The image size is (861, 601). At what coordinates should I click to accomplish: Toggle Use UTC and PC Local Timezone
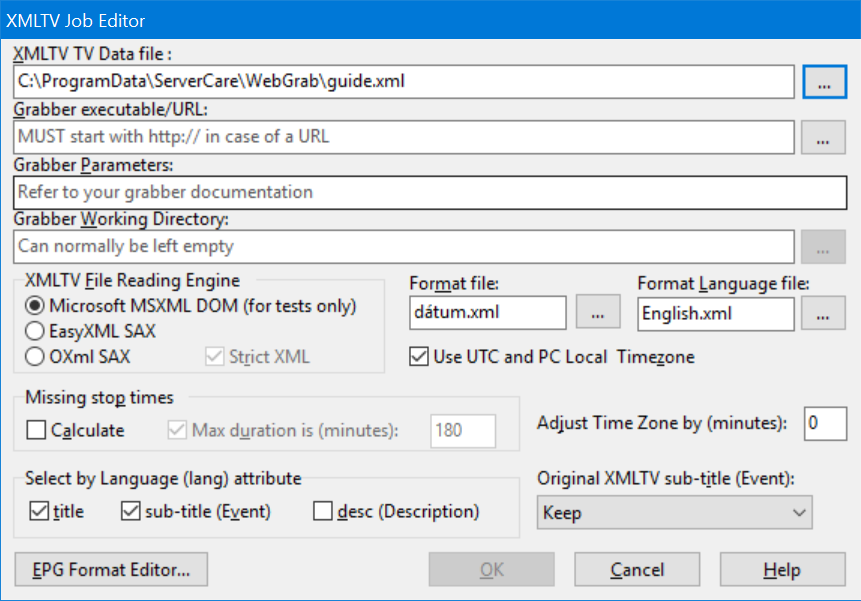pyautogui.click(x=419, y=357)
